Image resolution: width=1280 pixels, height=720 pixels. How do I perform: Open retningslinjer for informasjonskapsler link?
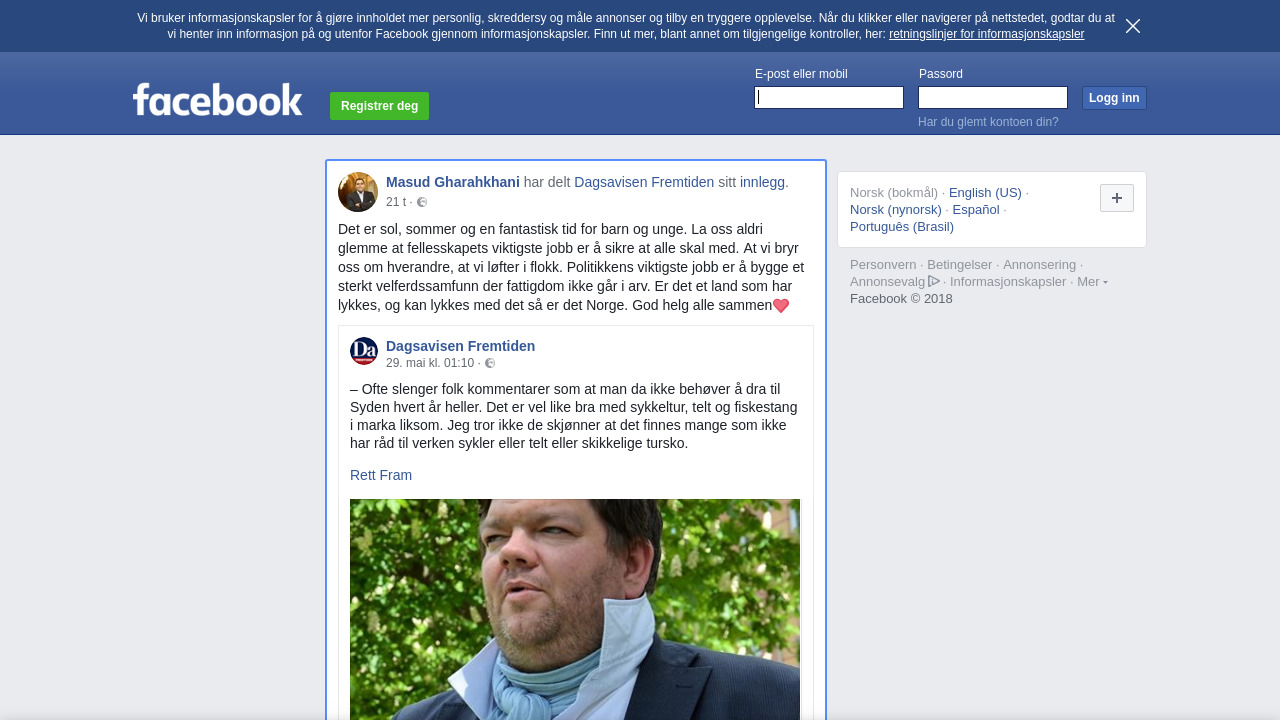point(986,34)
